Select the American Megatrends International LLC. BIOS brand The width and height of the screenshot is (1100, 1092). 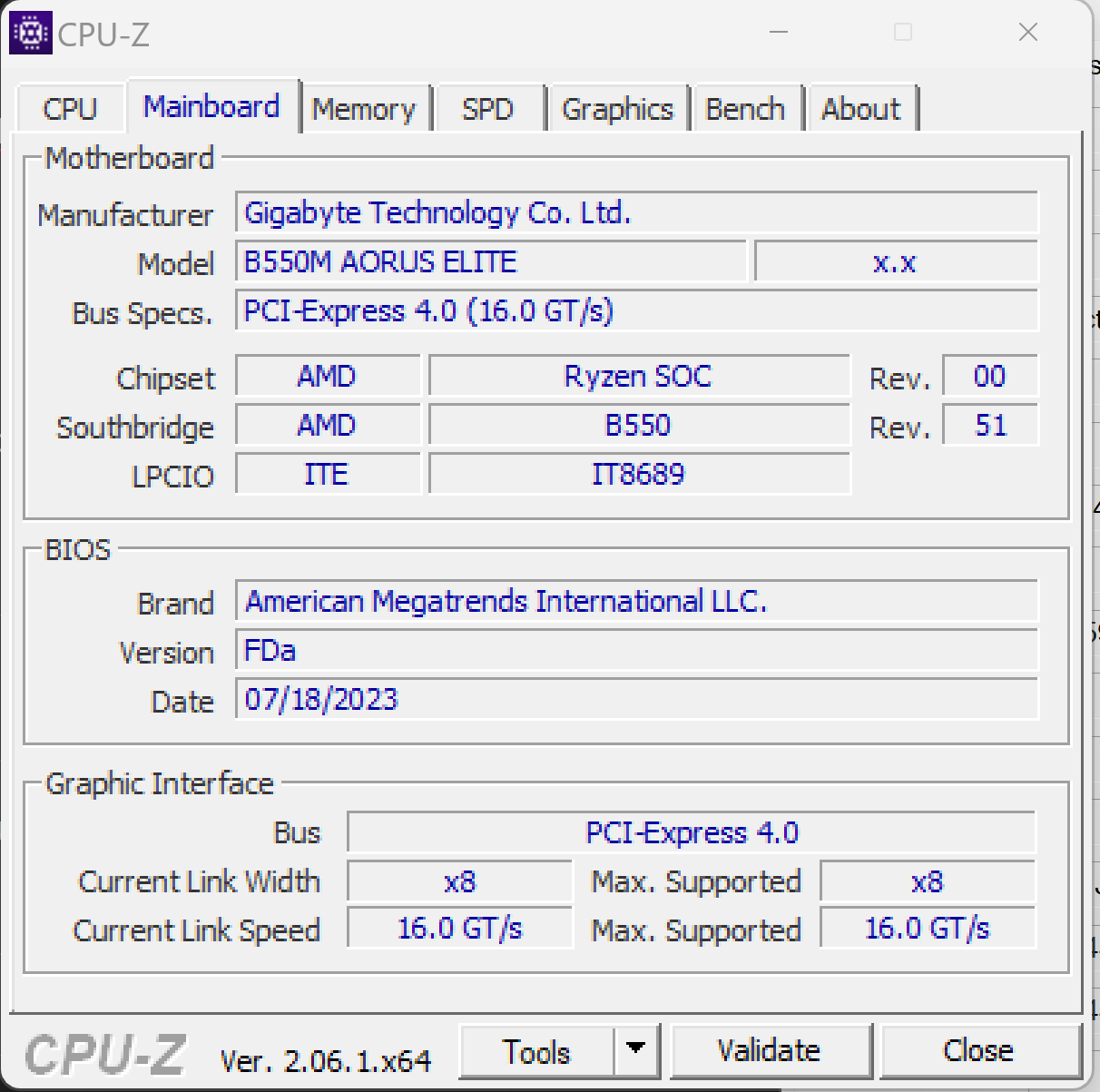click(x=636, y=602)
